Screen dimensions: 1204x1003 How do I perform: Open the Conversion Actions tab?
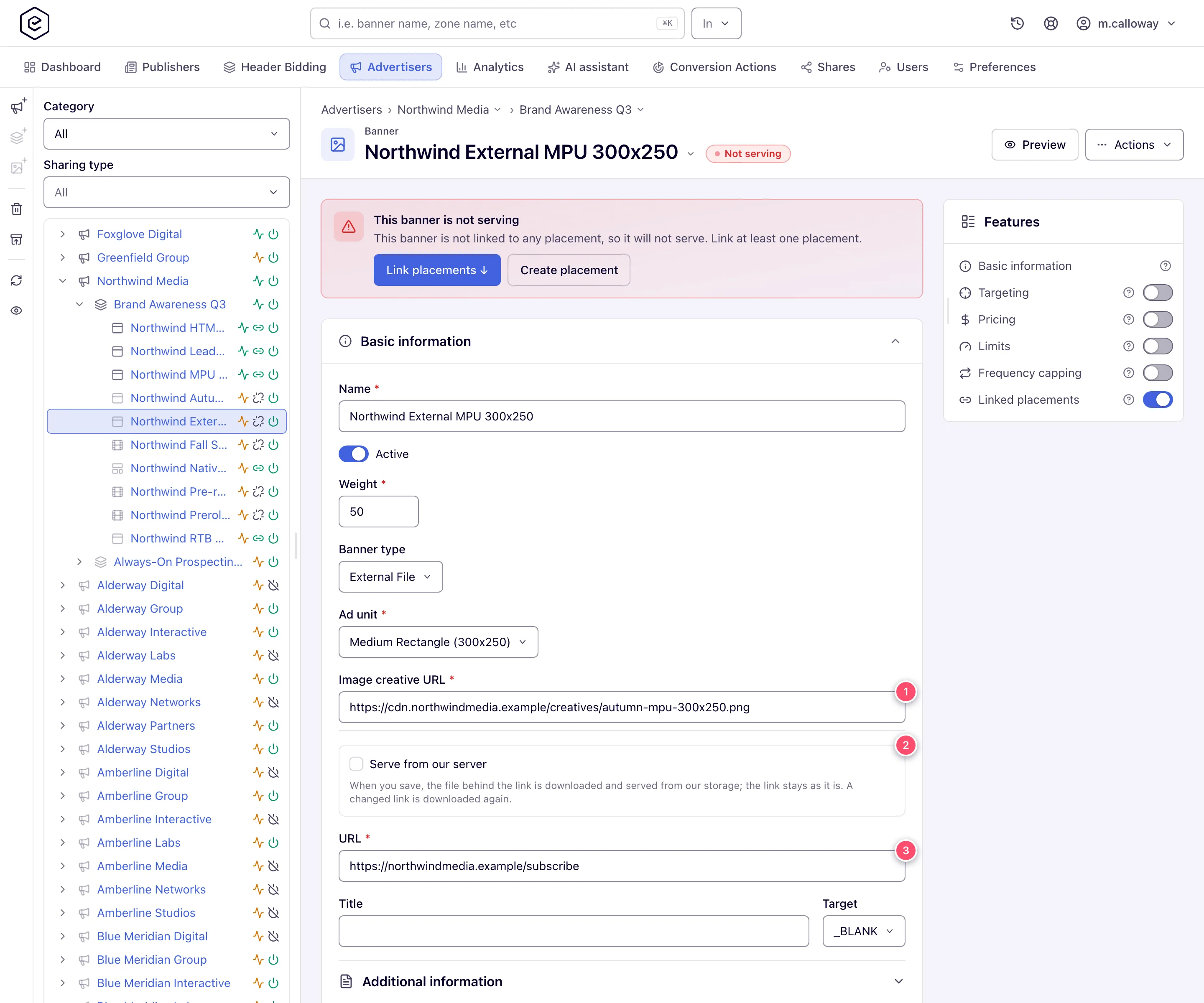coord(714,67)
